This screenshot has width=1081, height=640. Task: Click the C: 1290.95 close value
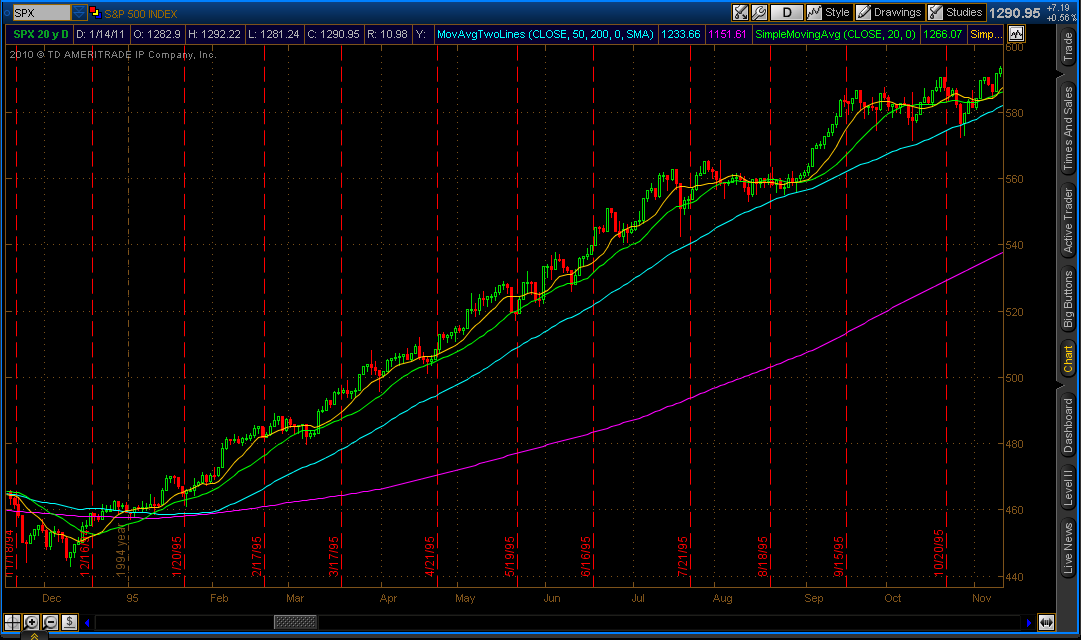334,34
